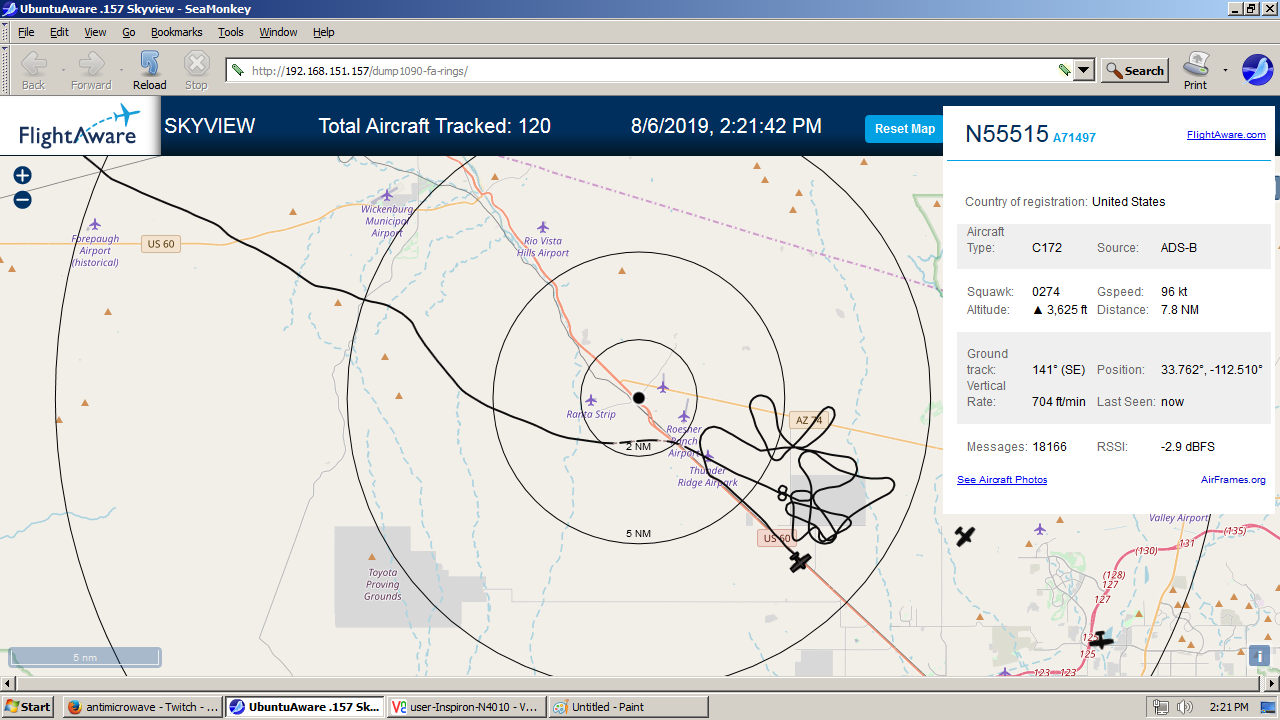Open the AirFrames.org link
Viewport: 1280px width, 720px height.
1233,480
